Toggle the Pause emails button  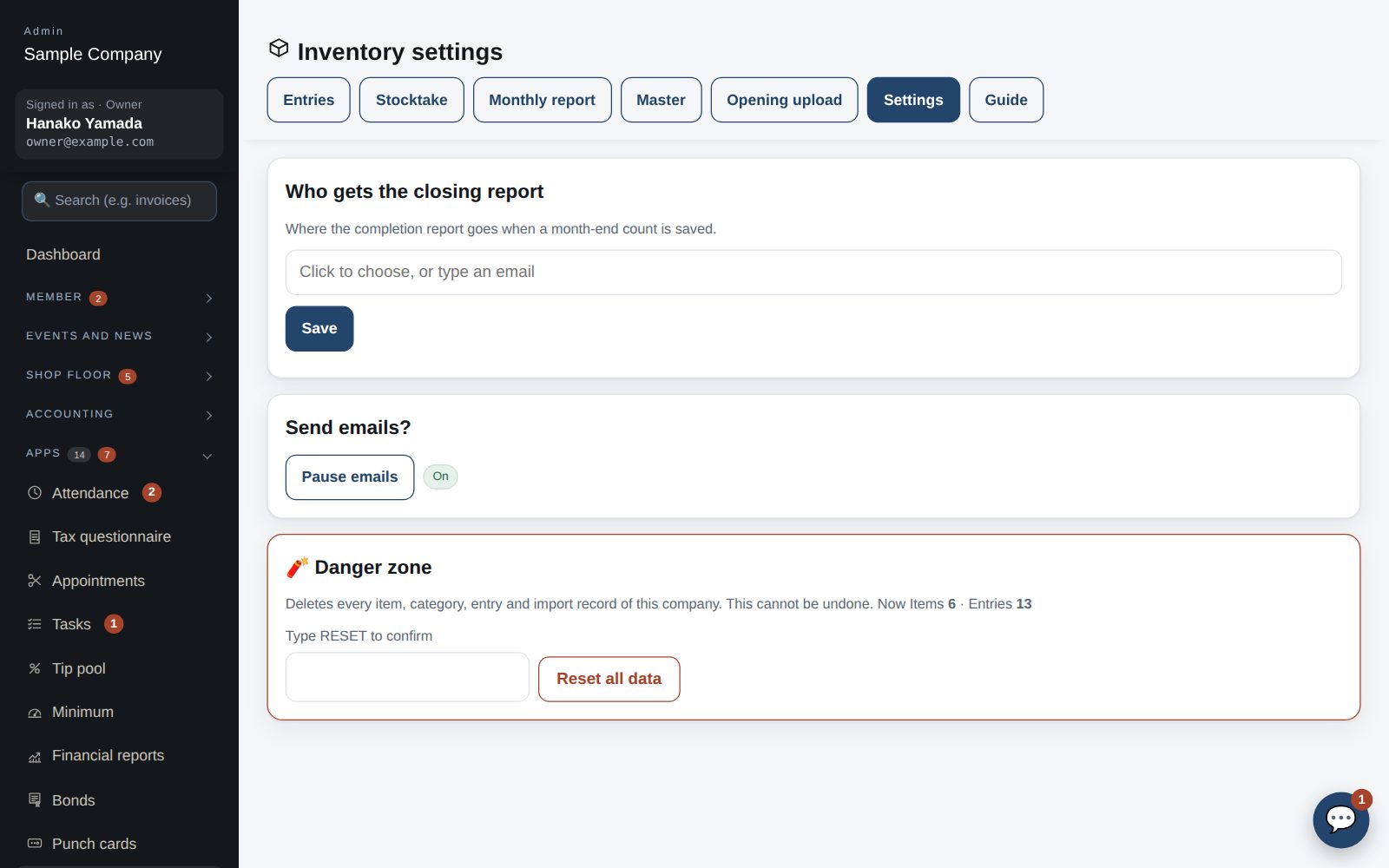[x=350, y=477]
